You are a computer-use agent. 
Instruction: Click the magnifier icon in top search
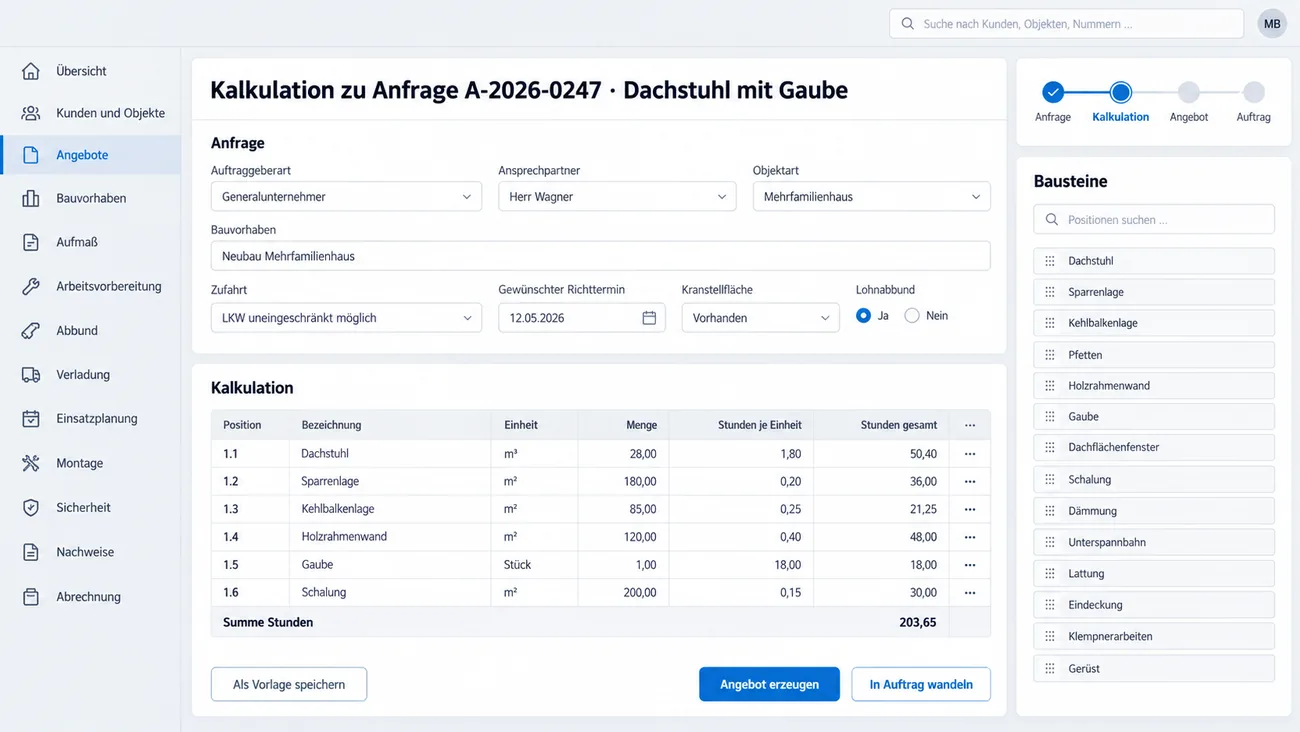907,24
